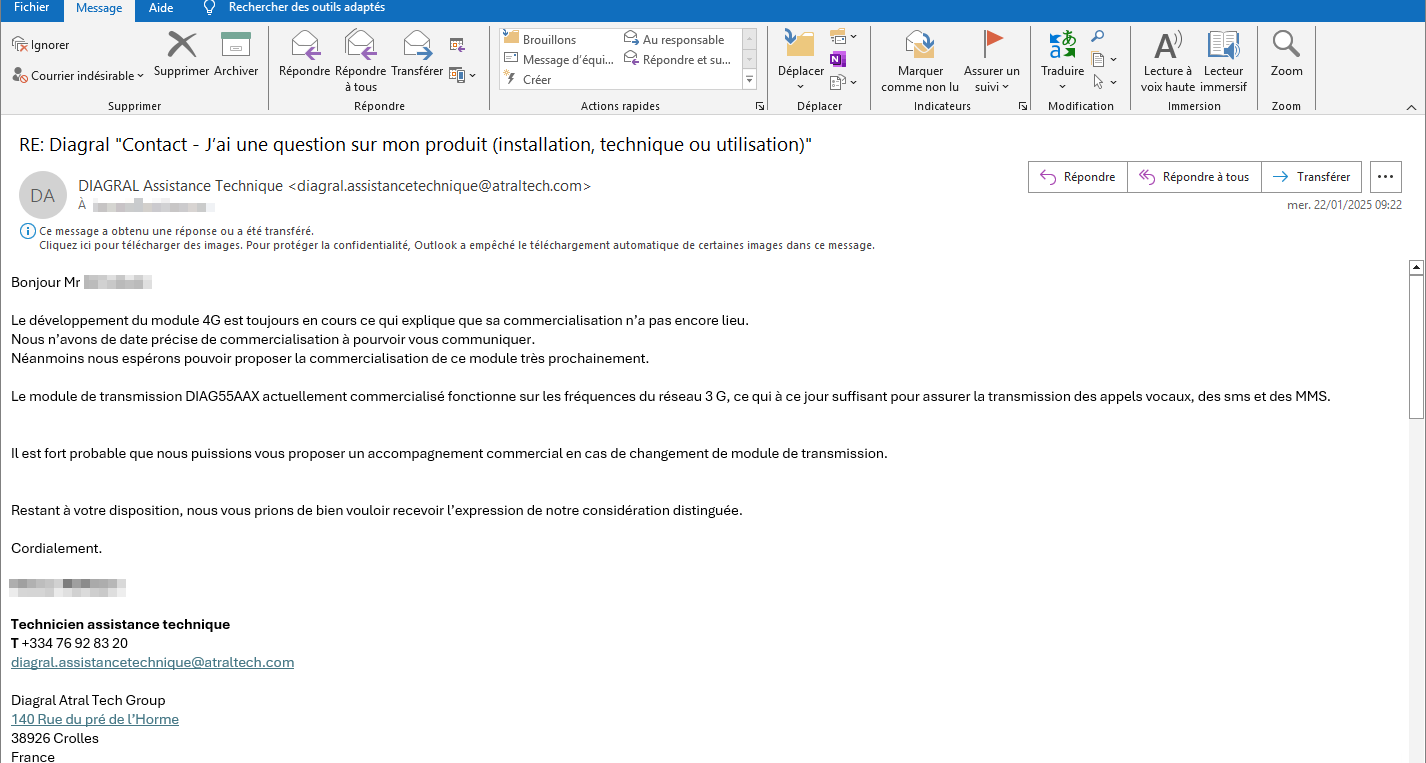Click the Diagral Atral Tech Group text
This screenshot has width=1426, height=763.
pyautogui.click(x=88, y=700)
